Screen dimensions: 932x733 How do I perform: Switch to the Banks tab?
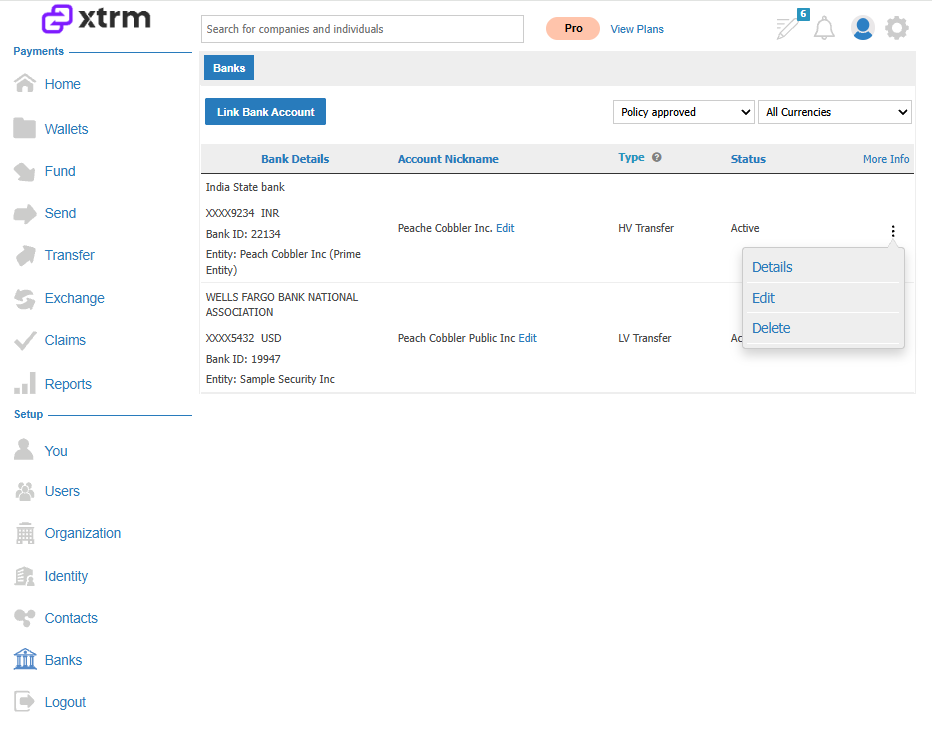229,68
